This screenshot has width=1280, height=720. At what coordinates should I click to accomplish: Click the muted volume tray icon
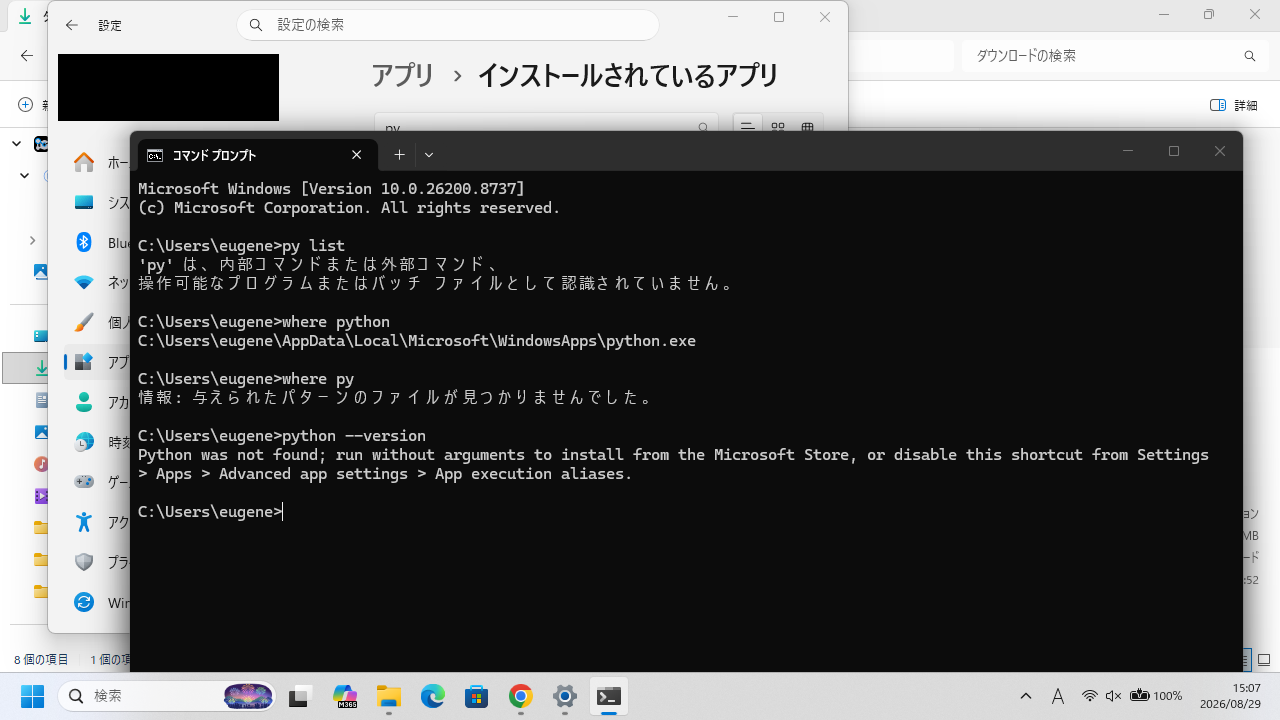tap(1113, 696)
